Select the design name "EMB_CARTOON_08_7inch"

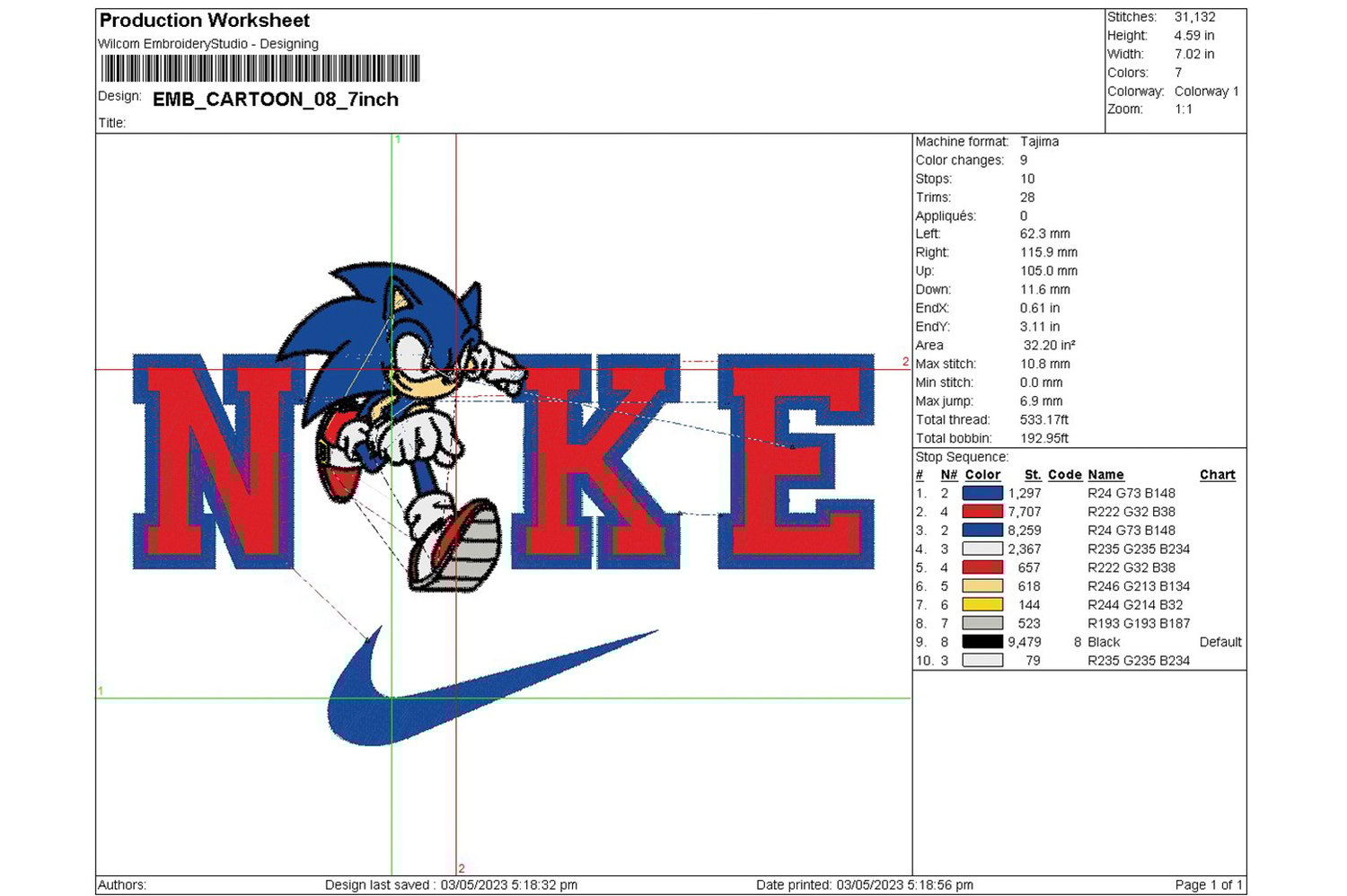pos(276,100)
